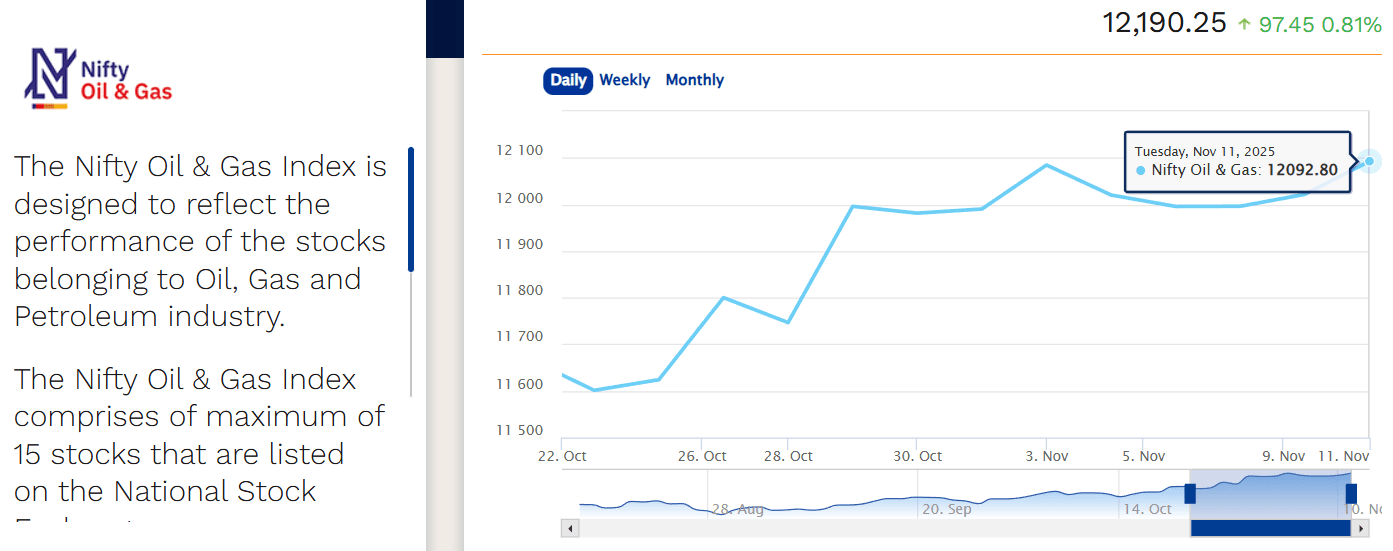This screenshot has height=551, width=1393.
Task: Click the first description paragraph
Action: [200, 241]
